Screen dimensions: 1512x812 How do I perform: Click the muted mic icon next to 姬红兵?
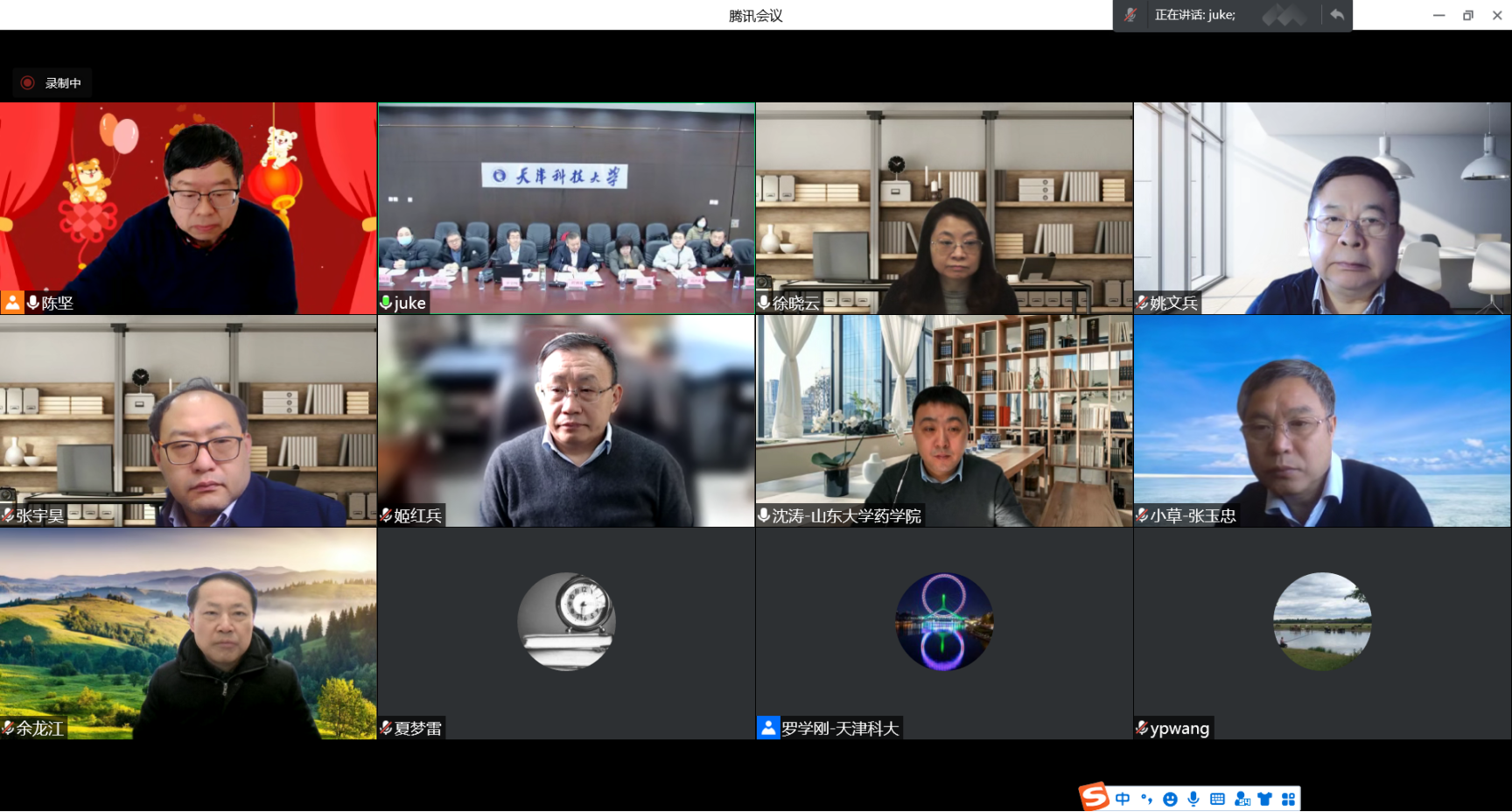click(386, 515)
